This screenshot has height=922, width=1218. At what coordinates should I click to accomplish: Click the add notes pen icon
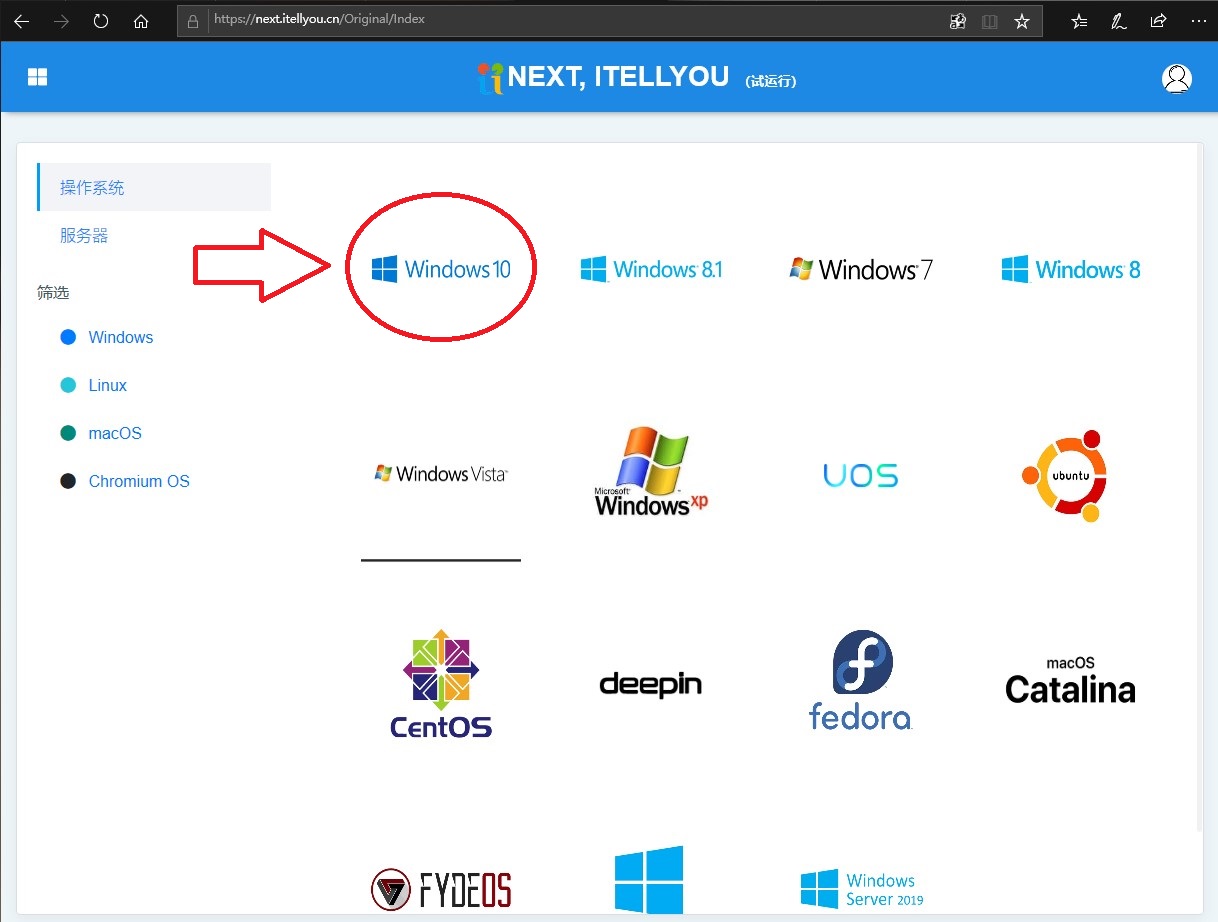[x=1119, y=21]
